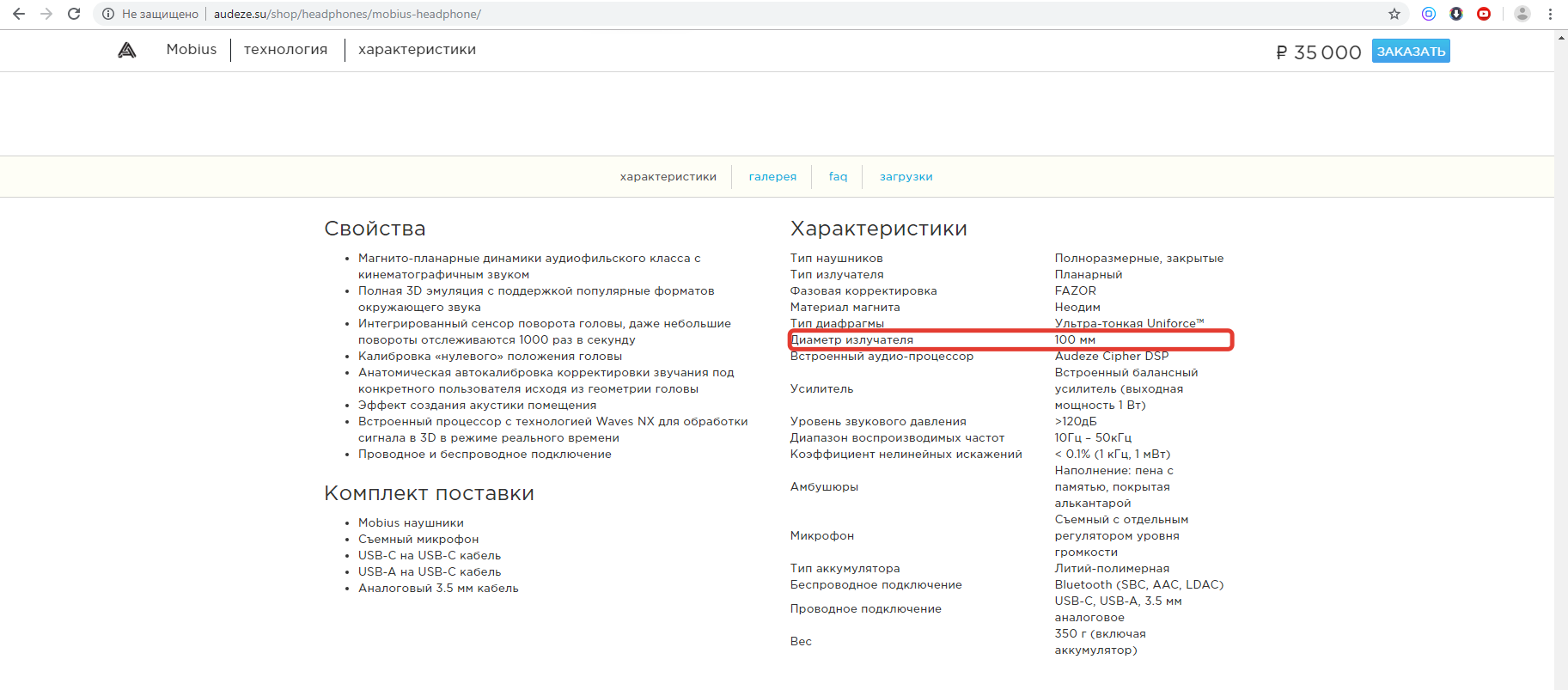Open the технология item in top navigation
The image size is (1568, 690).
pyautogui.click(x=285, y=50)
